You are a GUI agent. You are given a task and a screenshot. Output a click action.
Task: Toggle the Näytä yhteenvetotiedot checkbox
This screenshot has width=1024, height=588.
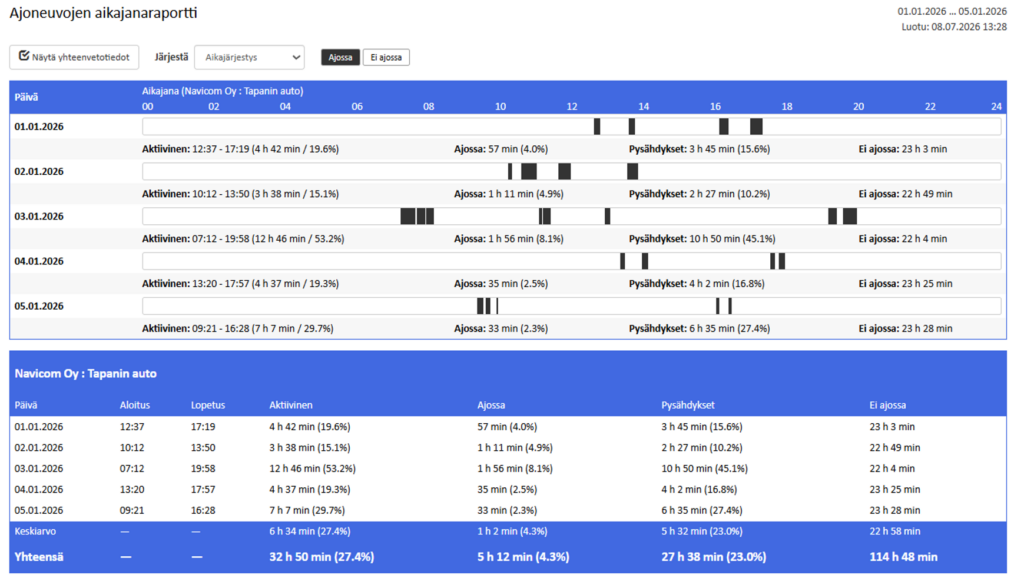tap(74, 57)
